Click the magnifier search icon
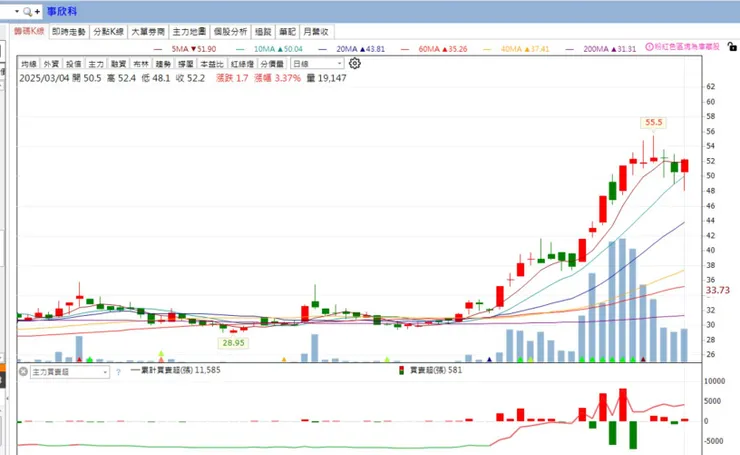The height and width of the screenshot is (455, 740). point(28,11)
